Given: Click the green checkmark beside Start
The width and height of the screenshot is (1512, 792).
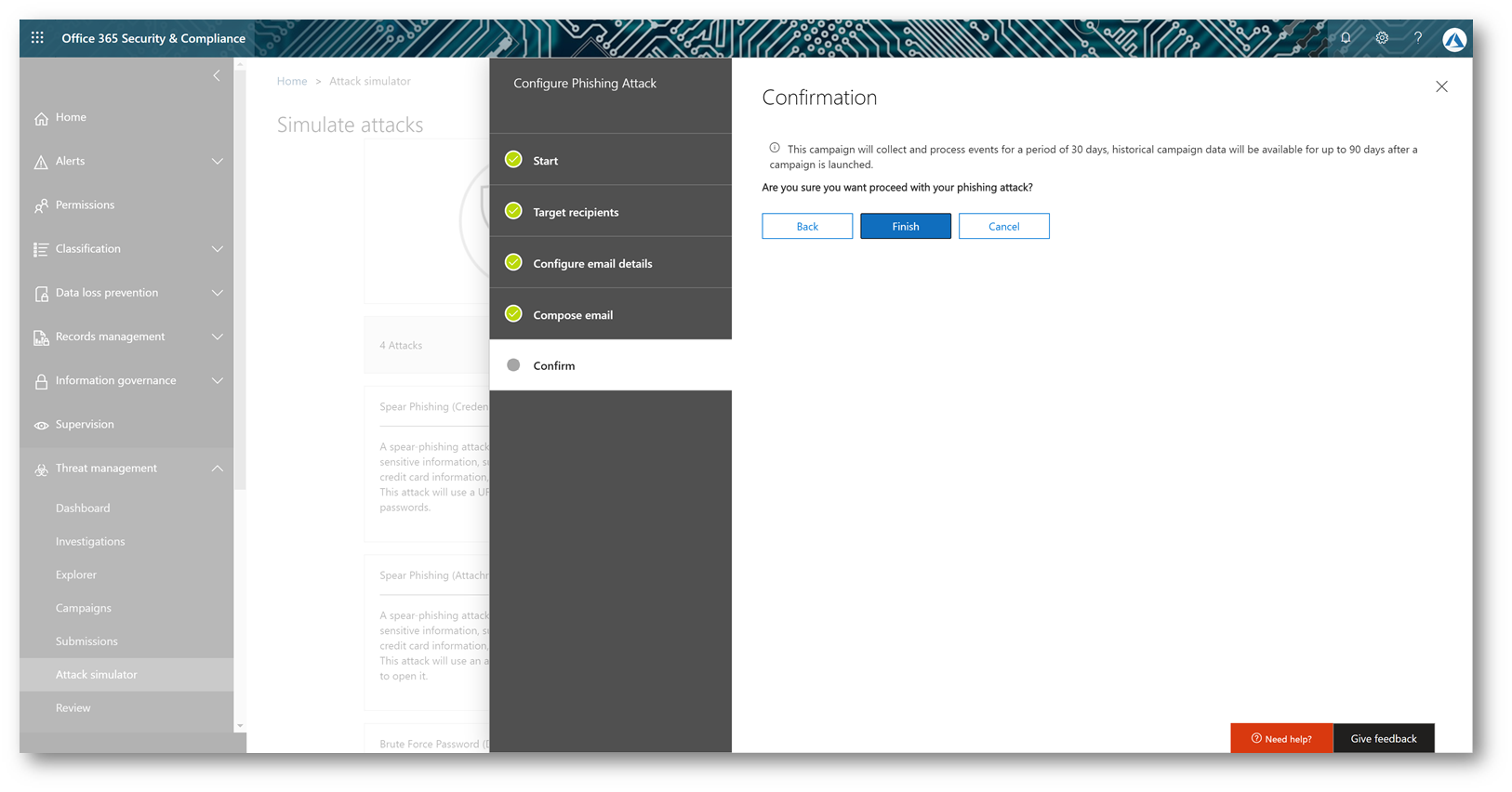Looking at the screenshot, I should [x=513, y=160].
